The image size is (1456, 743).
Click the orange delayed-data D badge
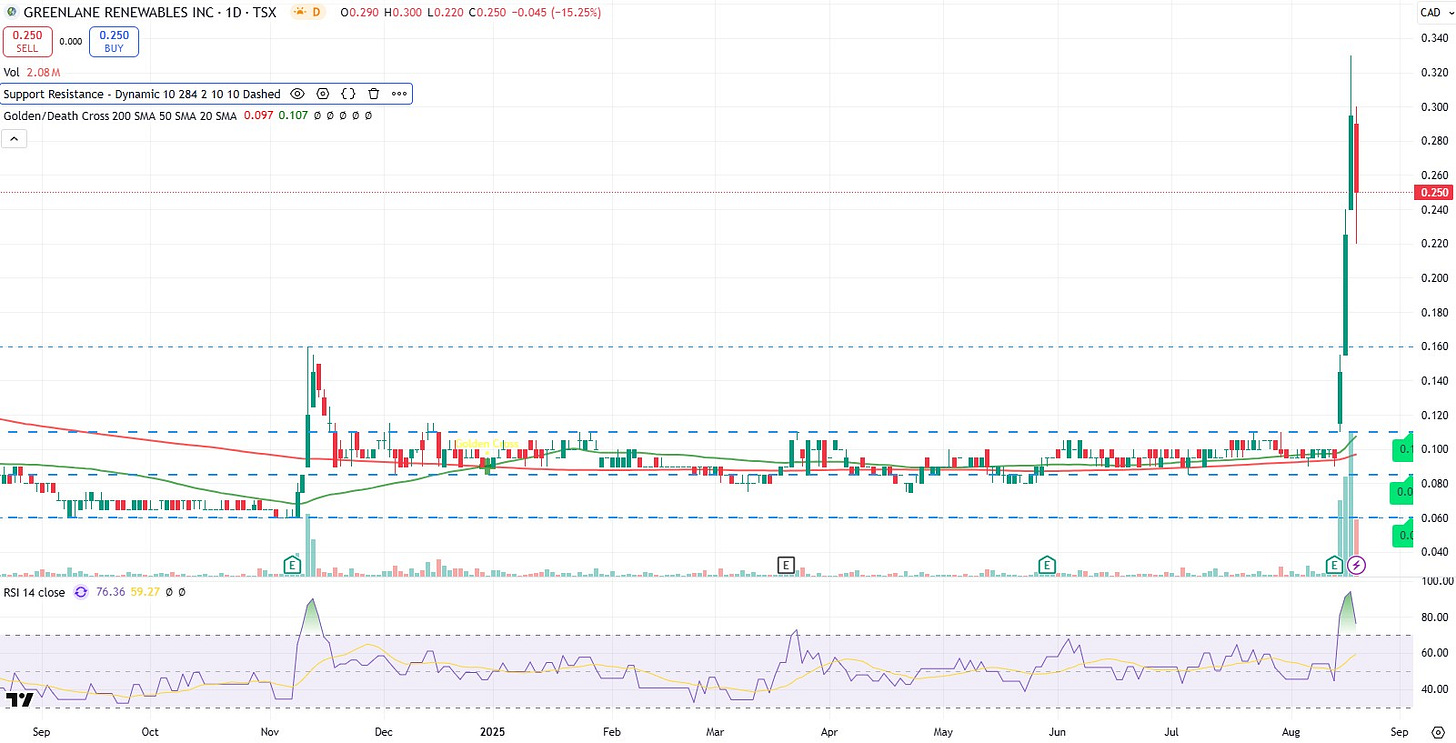coord(309,12)
